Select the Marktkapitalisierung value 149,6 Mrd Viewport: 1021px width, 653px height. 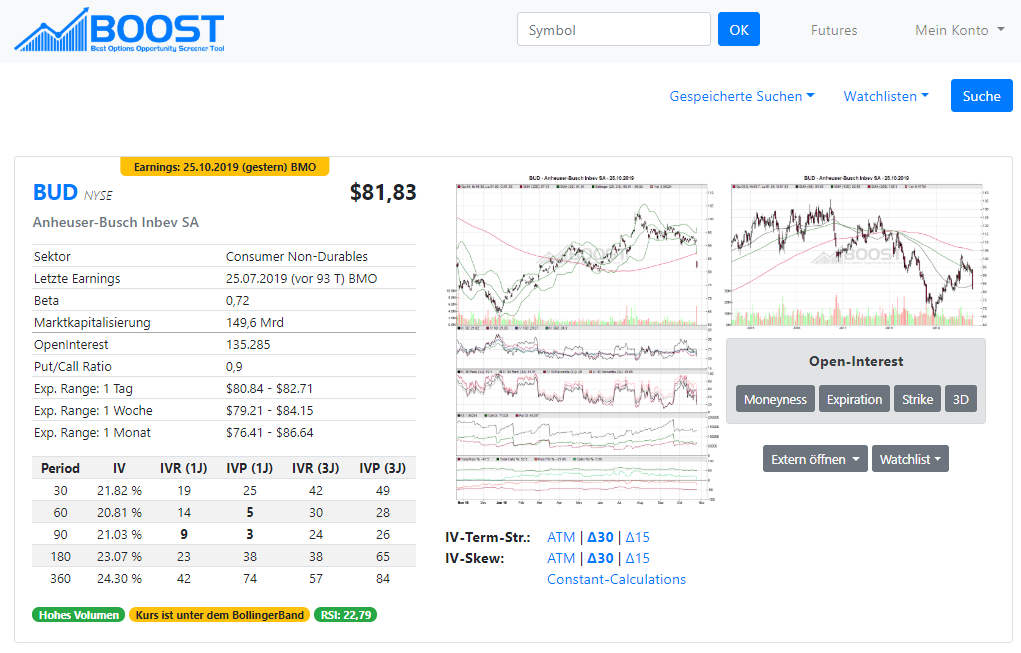tap(255, 322)
